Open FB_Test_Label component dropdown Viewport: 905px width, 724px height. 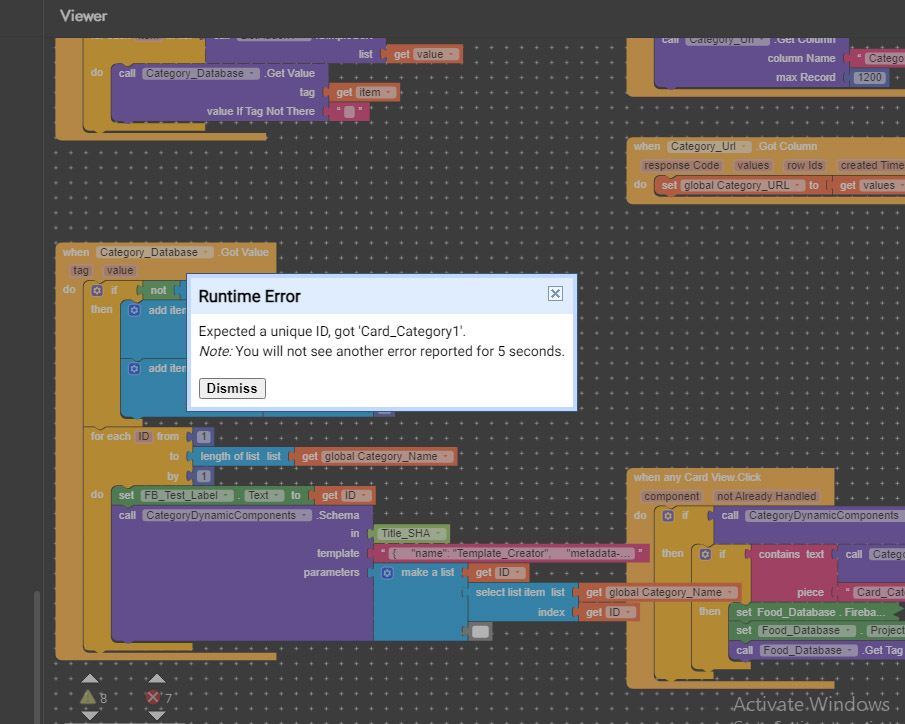point(226,495)
